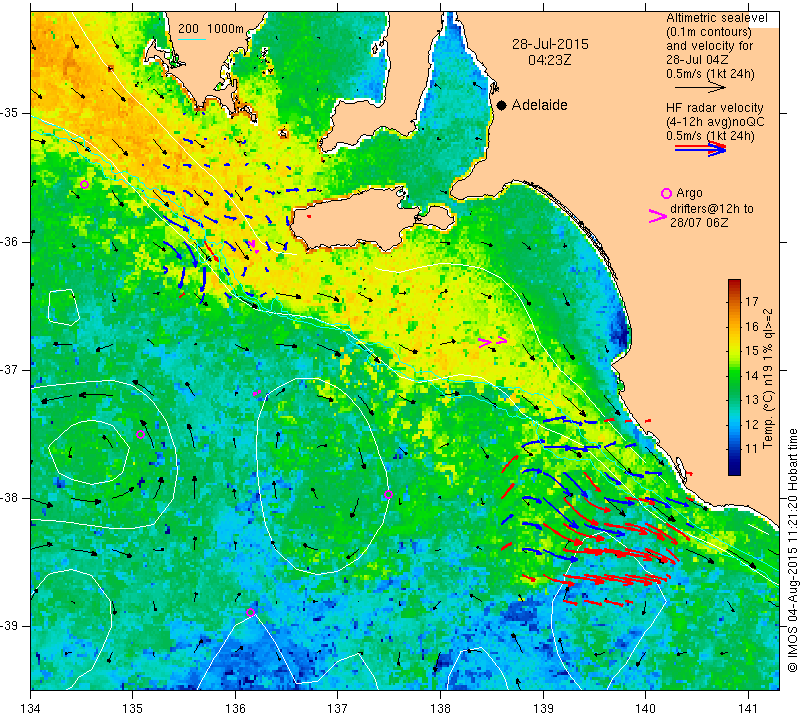Click the cyan 200 1000m isobath legend line
Screen dimensions: 800x720
click(x=192, y=39)
